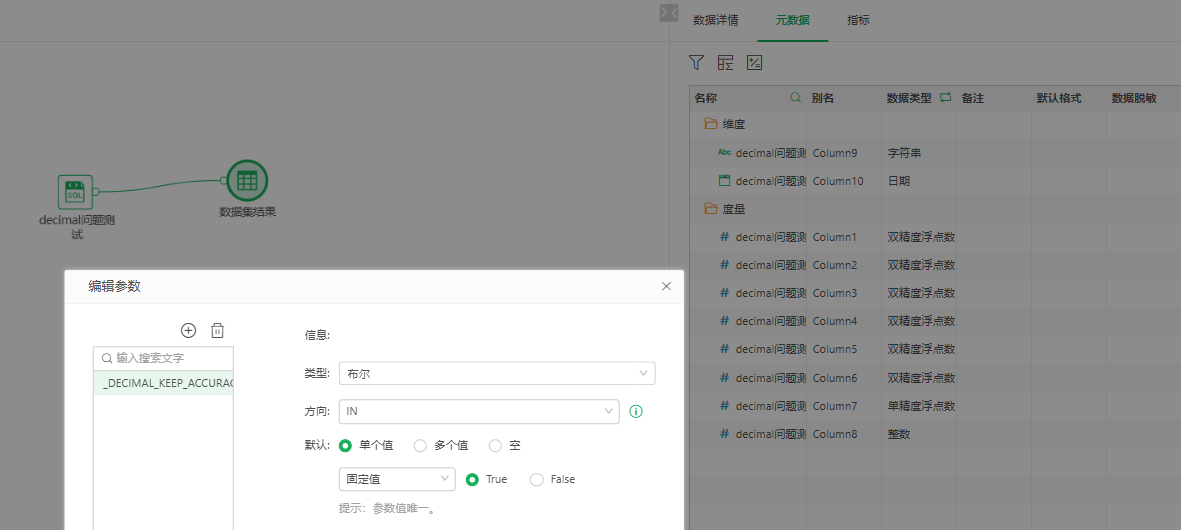Click the search icon in 名称 header

(x=795, y=98)
